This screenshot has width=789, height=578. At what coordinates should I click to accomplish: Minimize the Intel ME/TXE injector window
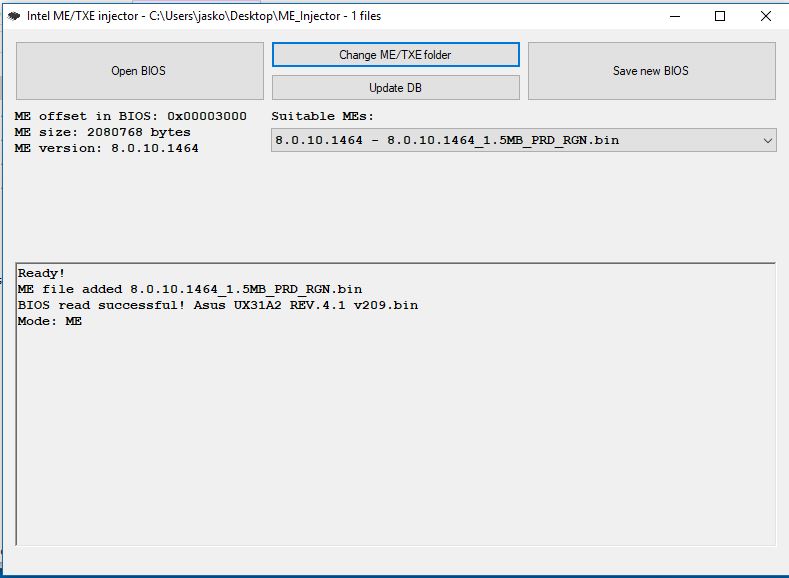[675, 16]
